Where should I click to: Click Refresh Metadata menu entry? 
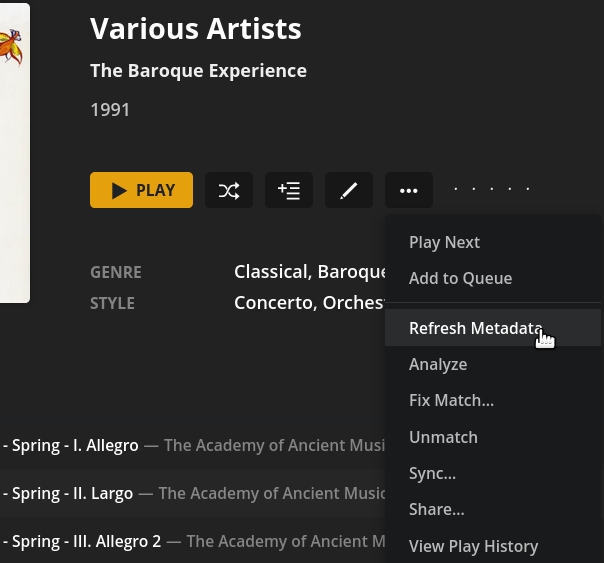475,328
